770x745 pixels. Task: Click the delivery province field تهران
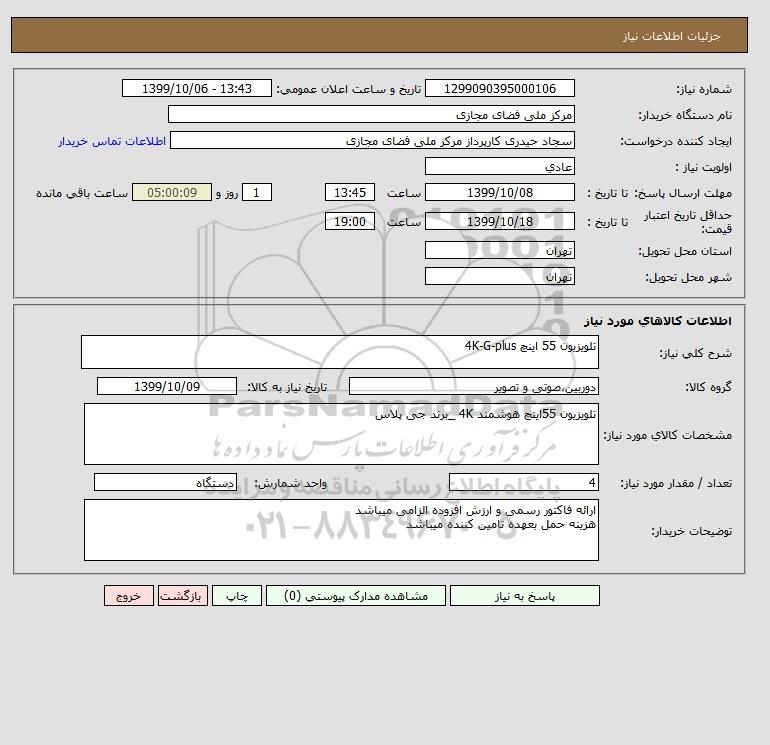[499, 250]
